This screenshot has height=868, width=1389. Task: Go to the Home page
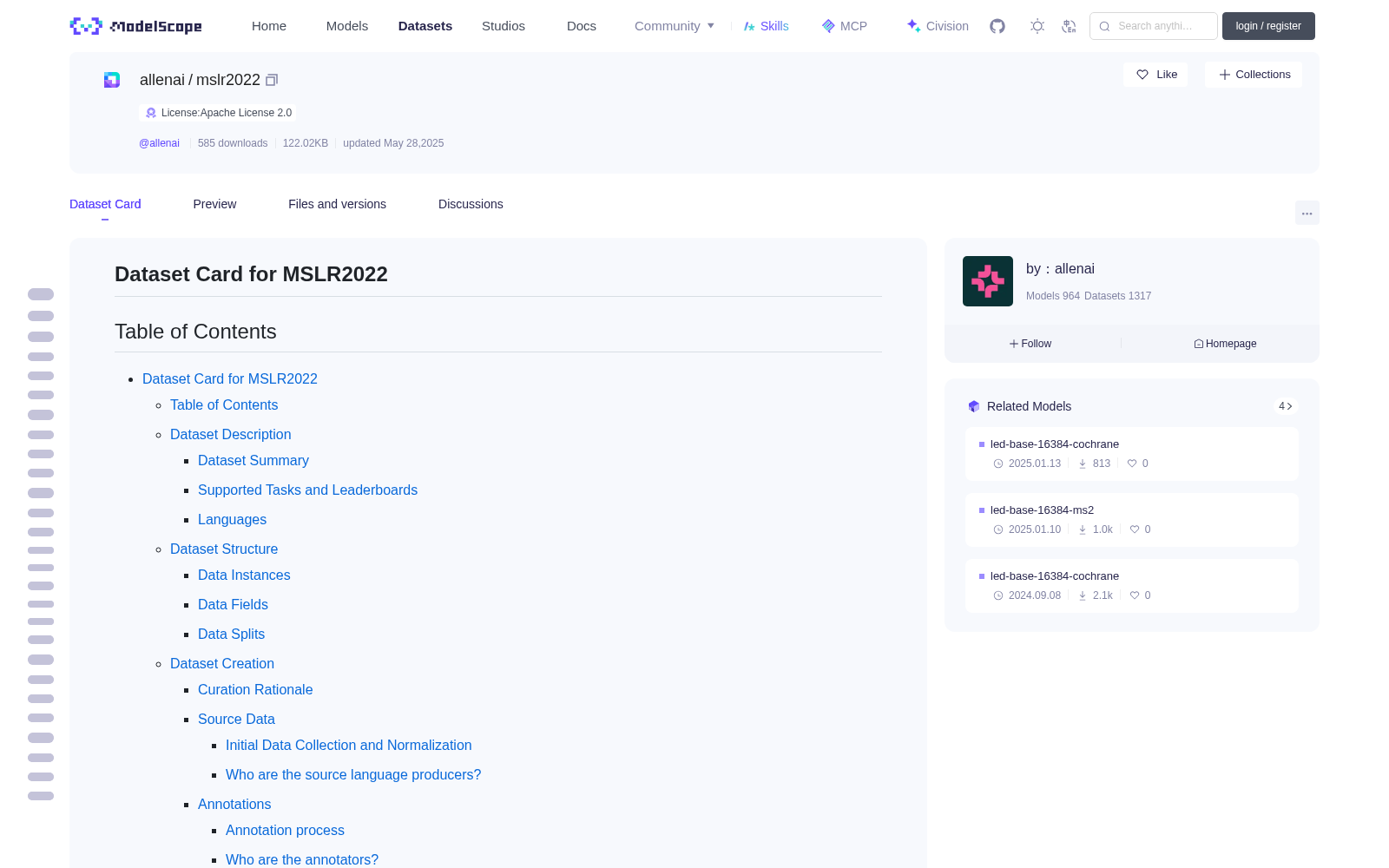269,26
